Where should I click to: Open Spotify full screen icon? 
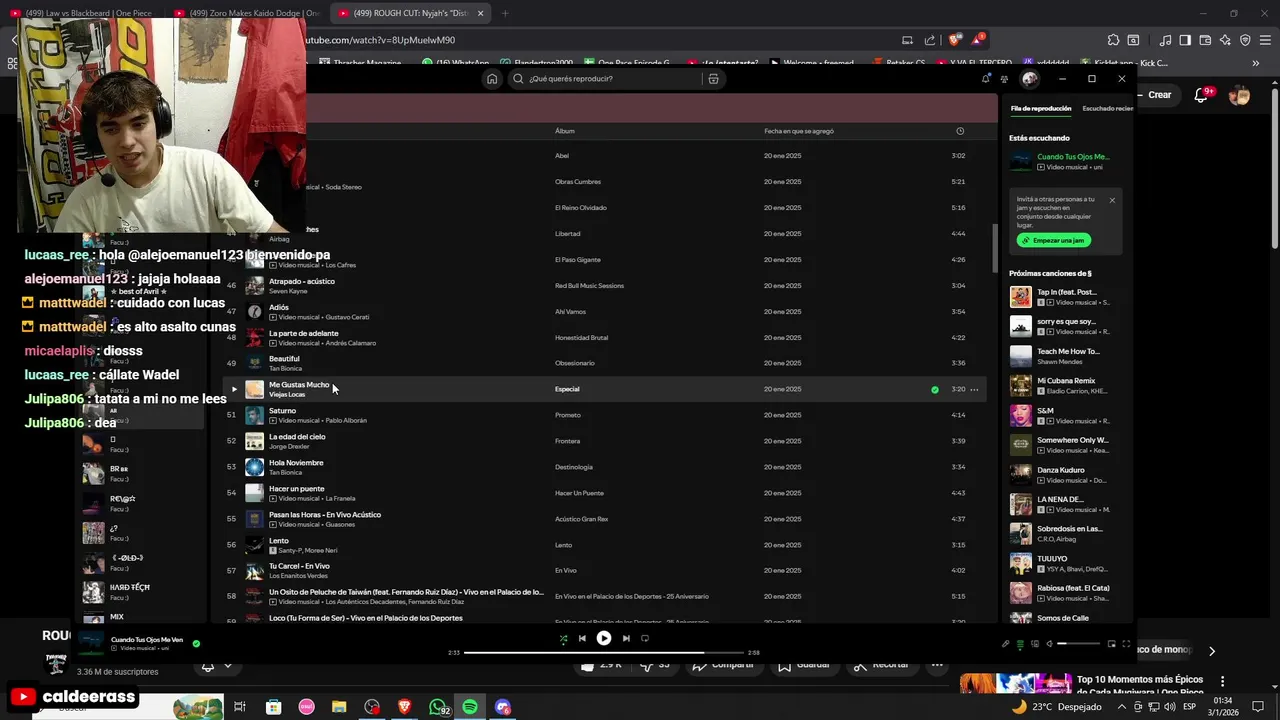pyautogui.click(x=1126, y=644)
